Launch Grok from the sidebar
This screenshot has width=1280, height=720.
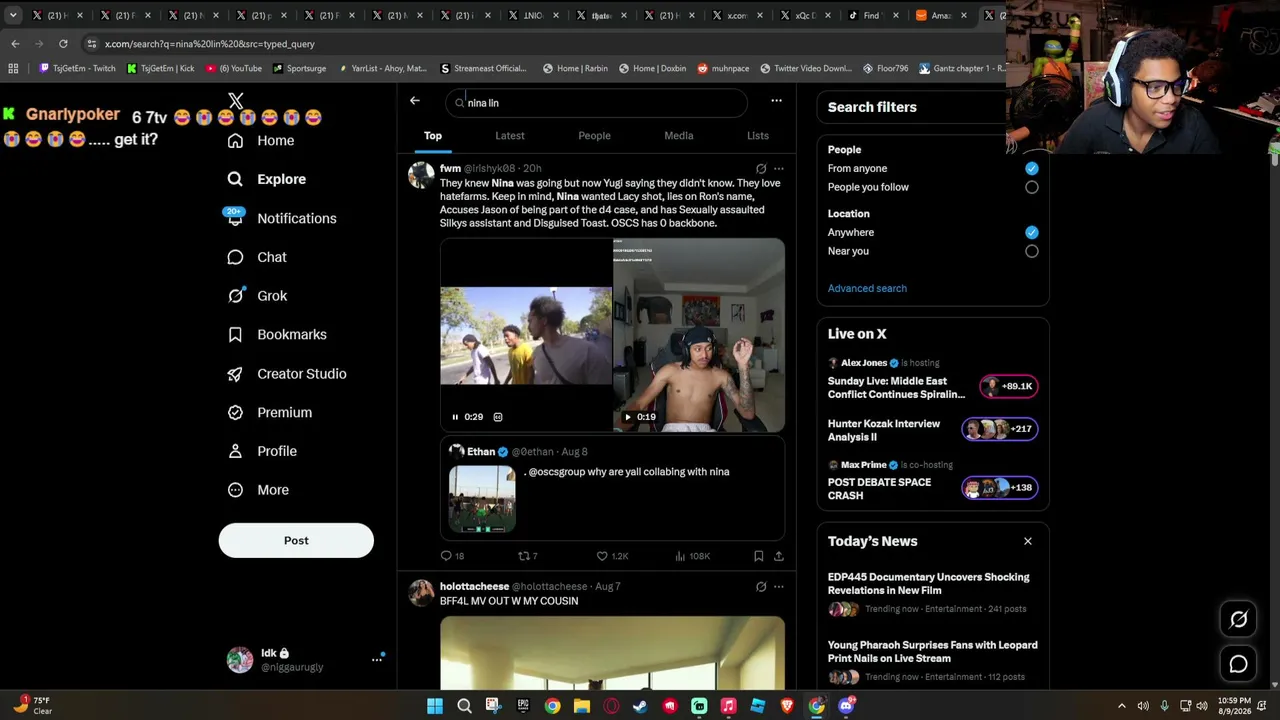[x=257, y=296]
